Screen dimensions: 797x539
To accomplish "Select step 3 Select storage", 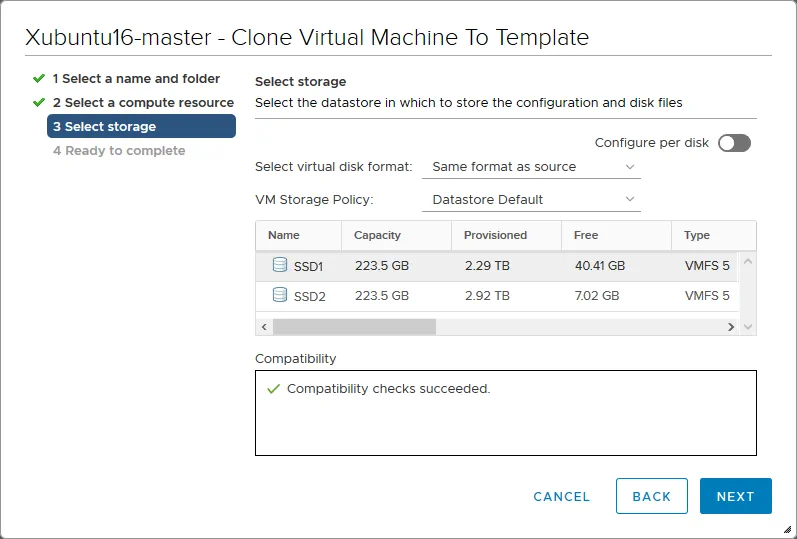I will tap(141, 126).
